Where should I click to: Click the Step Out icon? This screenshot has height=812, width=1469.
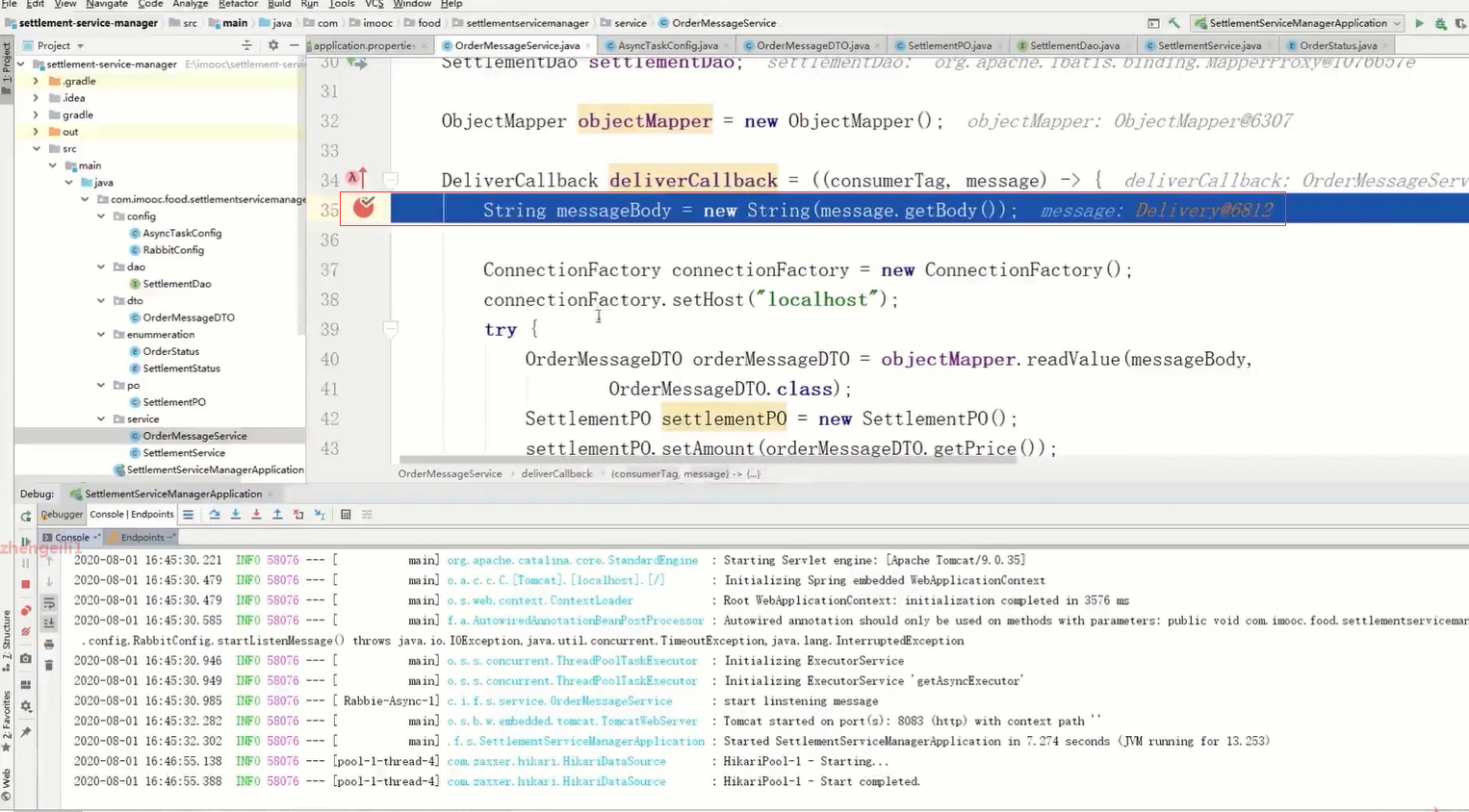click(277, 515)
